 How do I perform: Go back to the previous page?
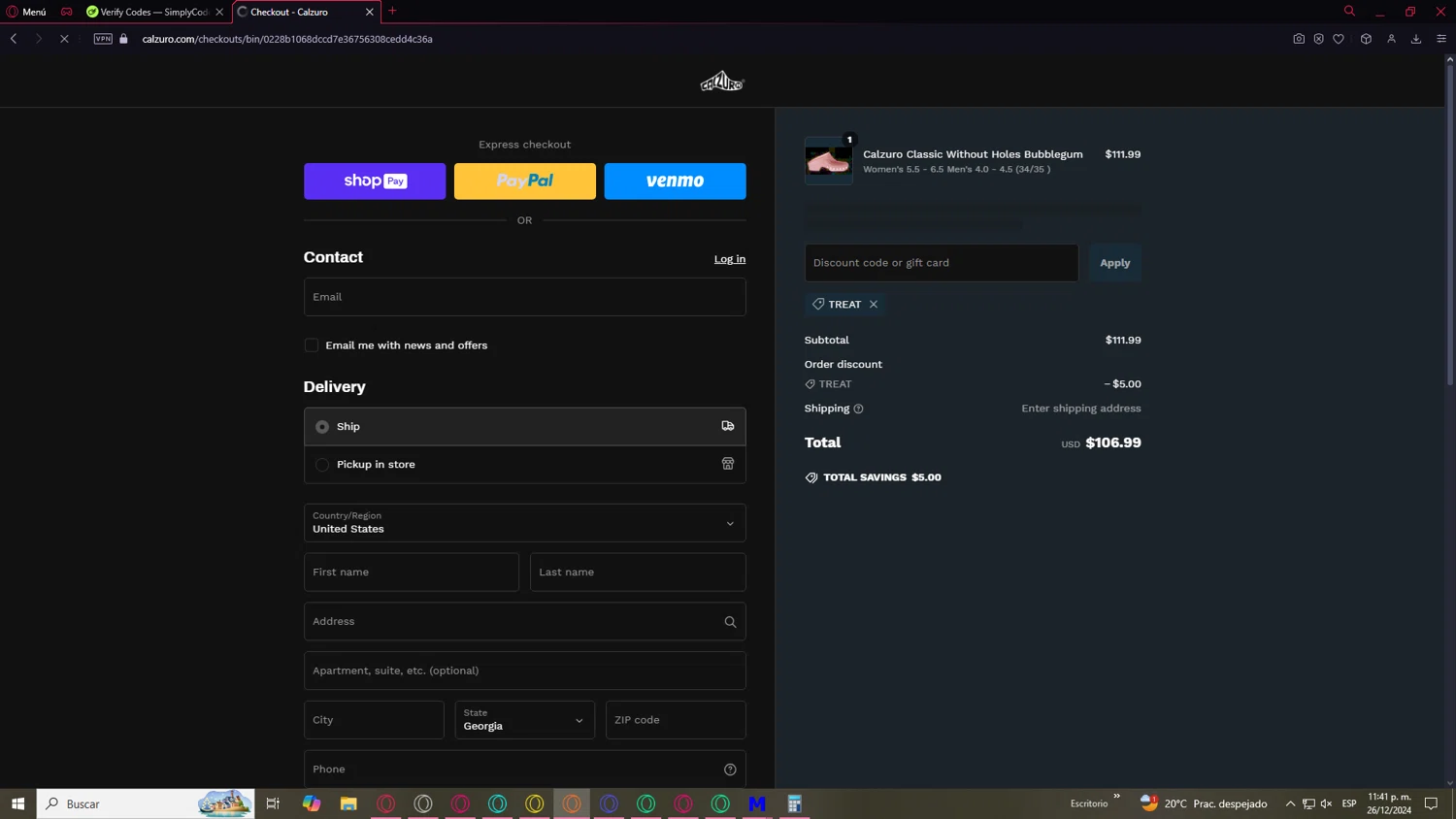click(14, 39)
